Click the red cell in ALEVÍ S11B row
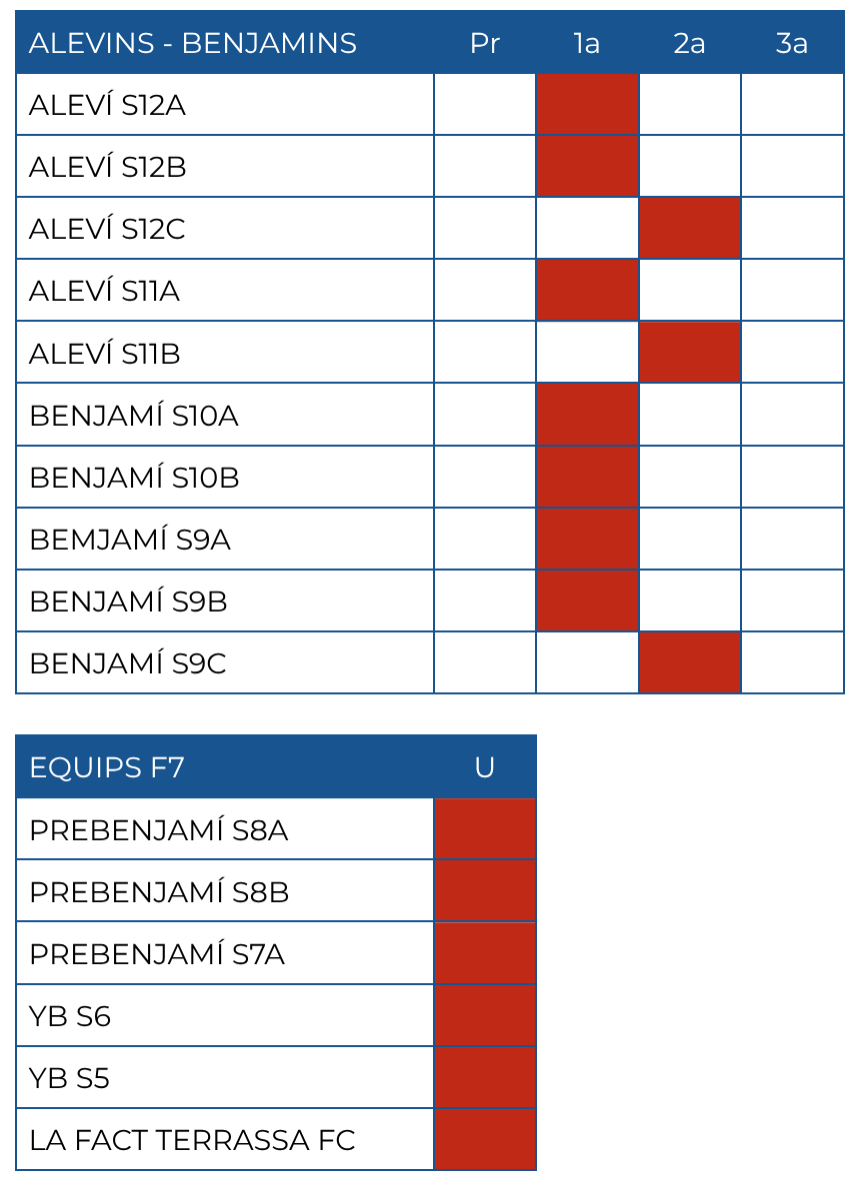 pyautogui.click(x=689, y=352)
